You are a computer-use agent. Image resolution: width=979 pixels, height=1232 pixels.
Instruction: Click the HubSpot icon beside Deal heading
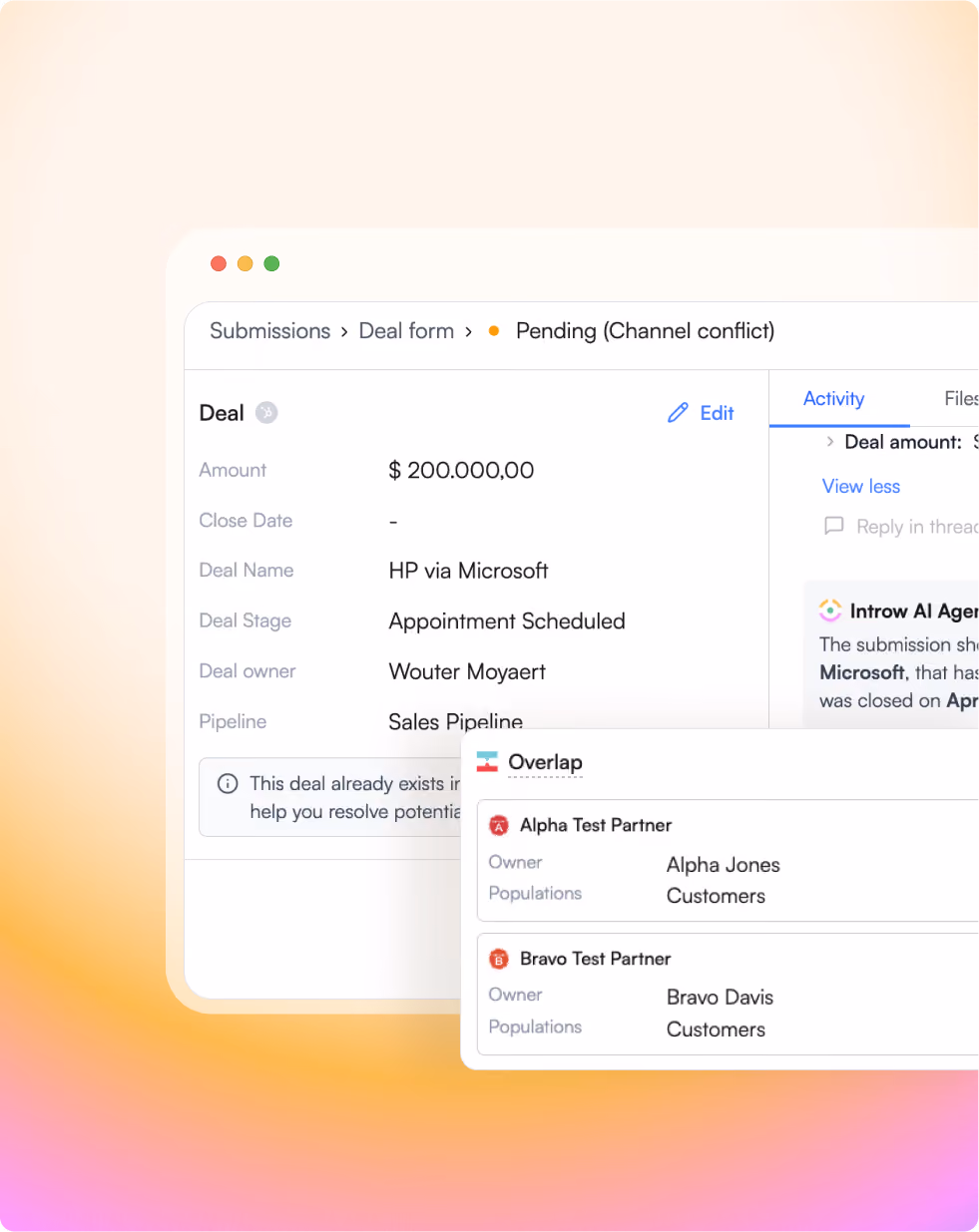266,412
